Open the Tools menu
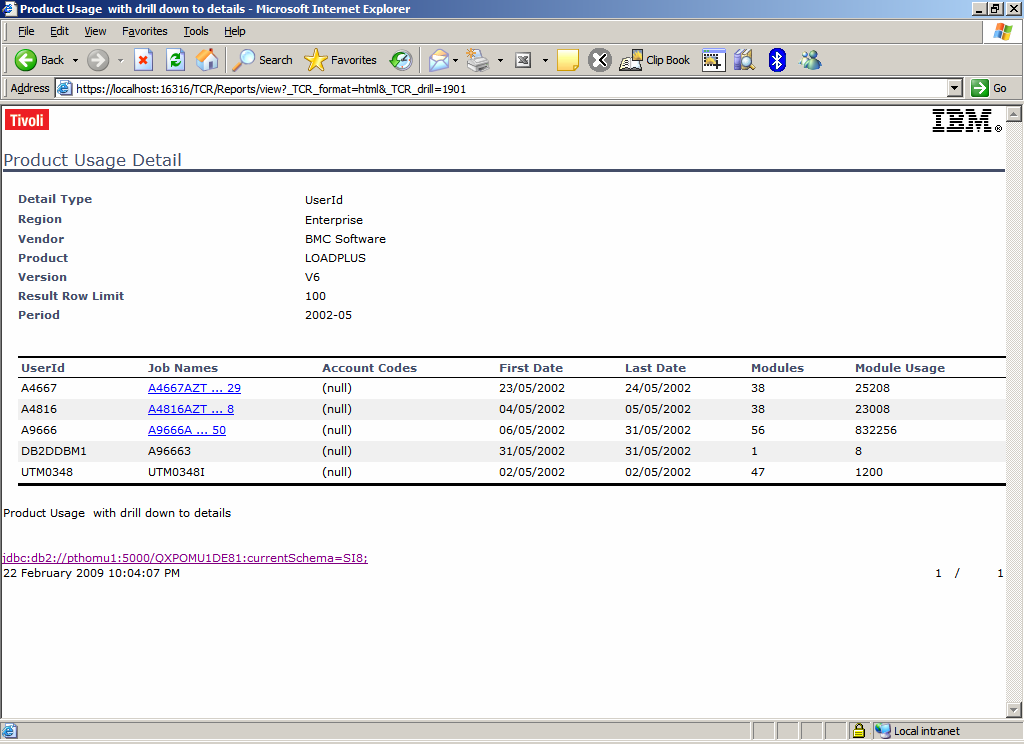The height and width of the screenshot is (744, 1024). pos(195,31)
